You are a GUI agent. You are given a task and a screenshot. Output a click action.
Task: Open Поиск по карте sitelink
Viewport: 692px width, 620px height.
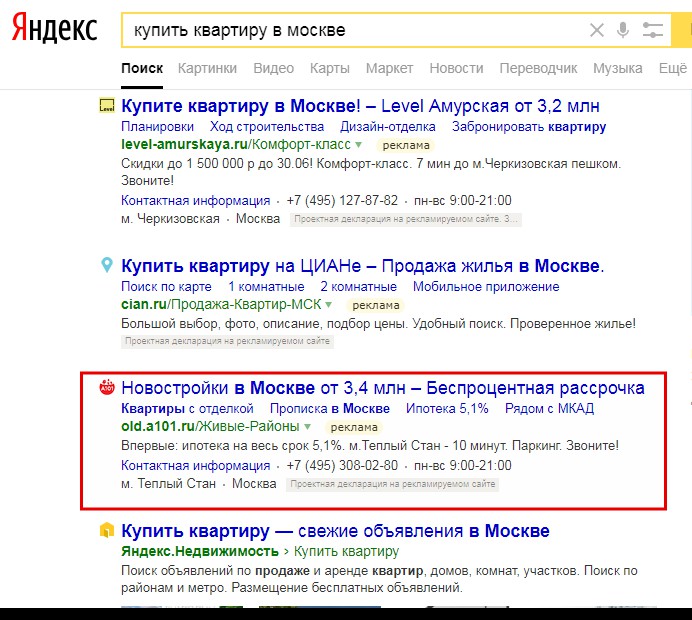166,287
